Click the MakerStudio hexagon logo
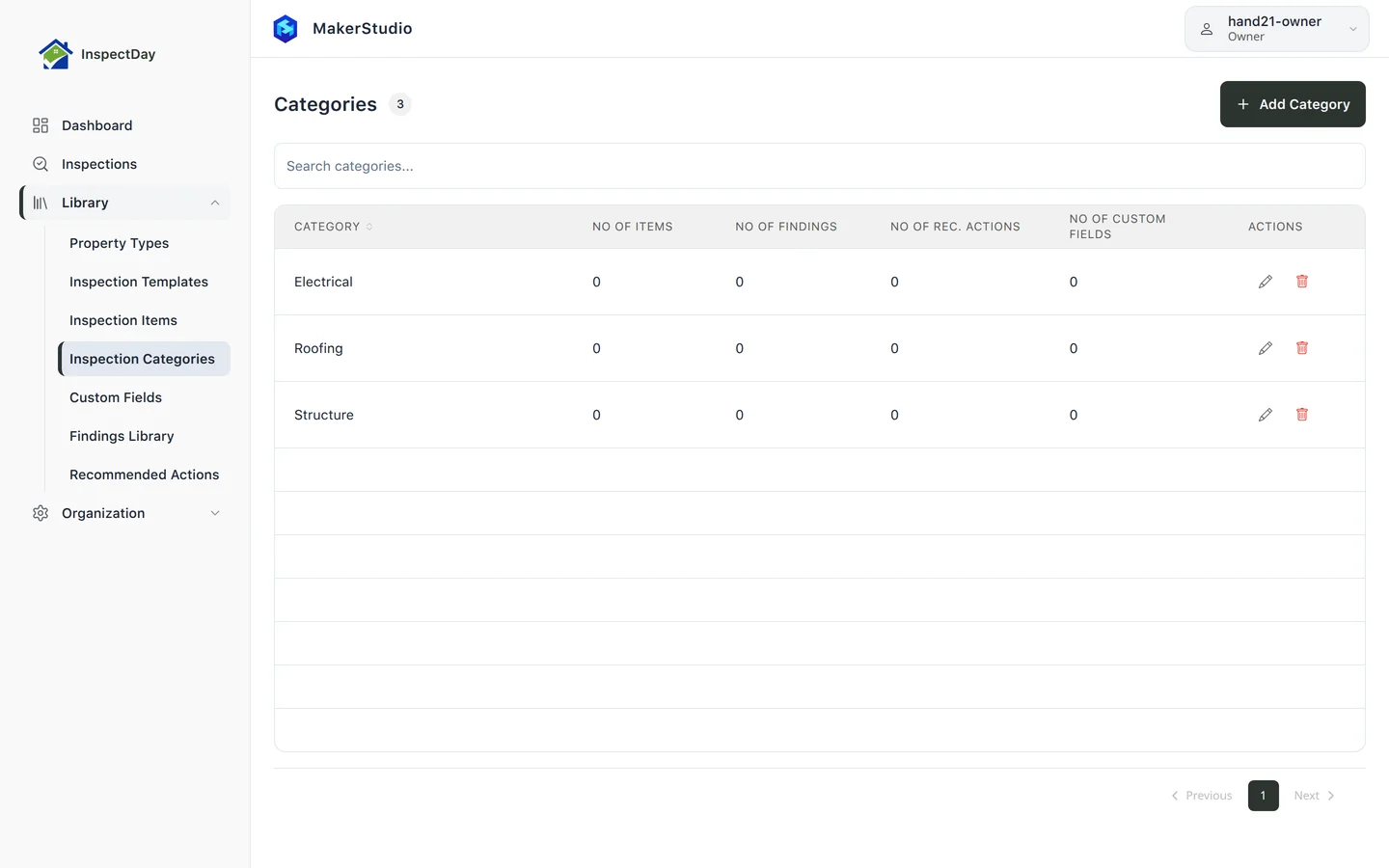Viewport: 1389px width, 868px height. [286, 29]
